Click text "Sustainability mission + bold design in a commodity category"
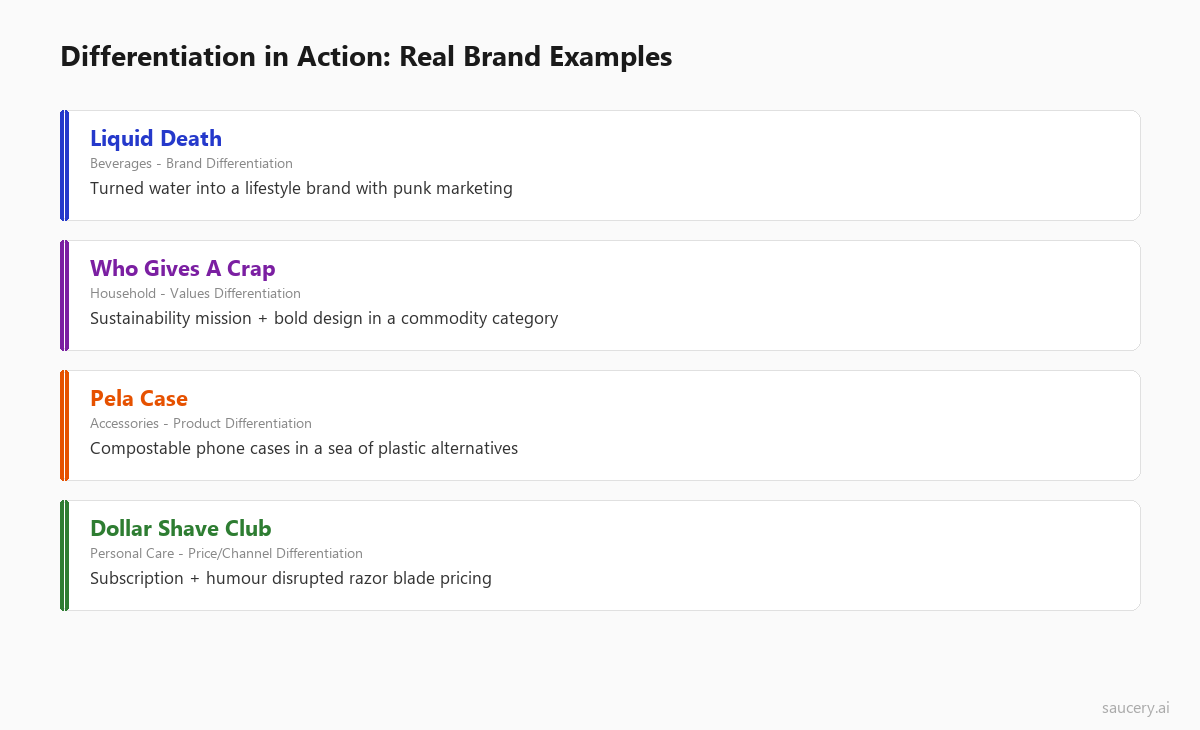The height and width of the screenshot is (730, 1200). click(x=324, y=318)
